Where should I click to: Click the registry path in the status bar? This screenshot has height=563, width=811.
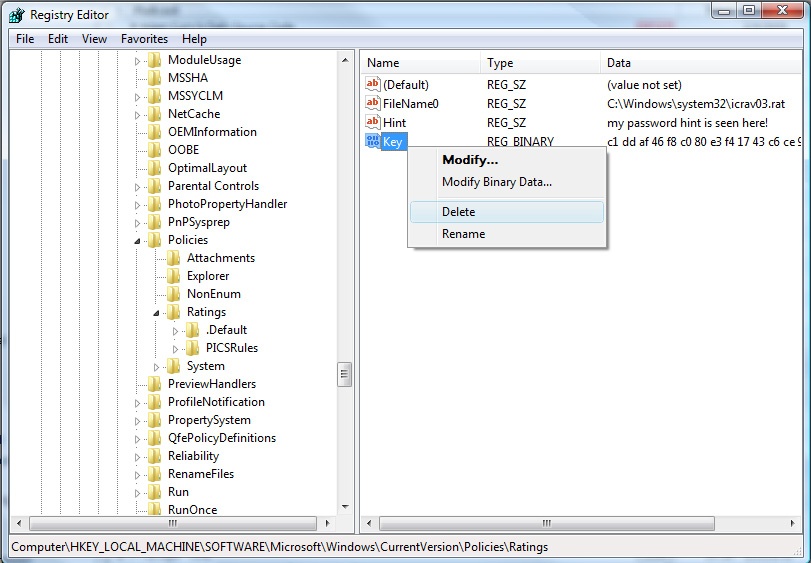pos(279,547)
